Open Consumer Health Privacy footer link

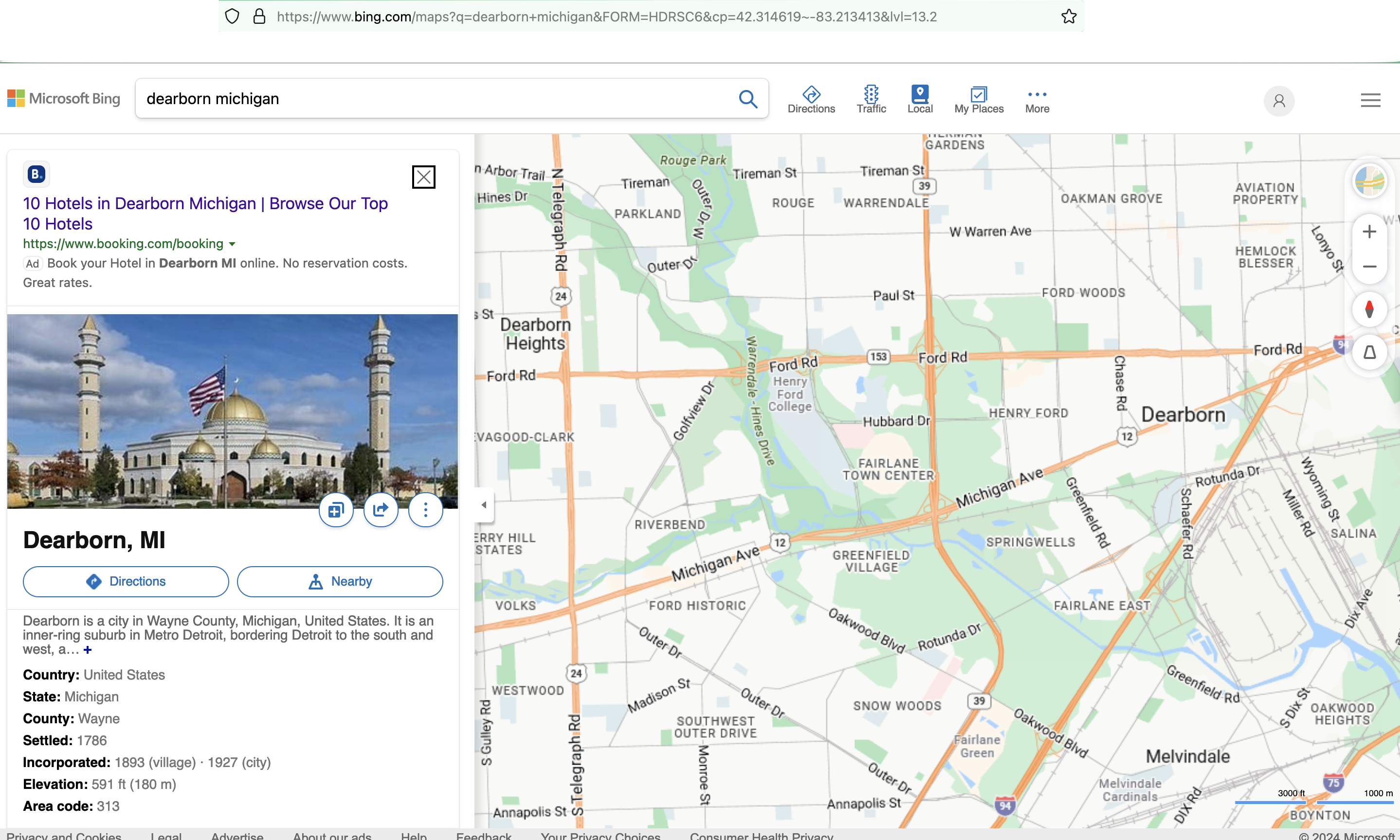(762, 836)
